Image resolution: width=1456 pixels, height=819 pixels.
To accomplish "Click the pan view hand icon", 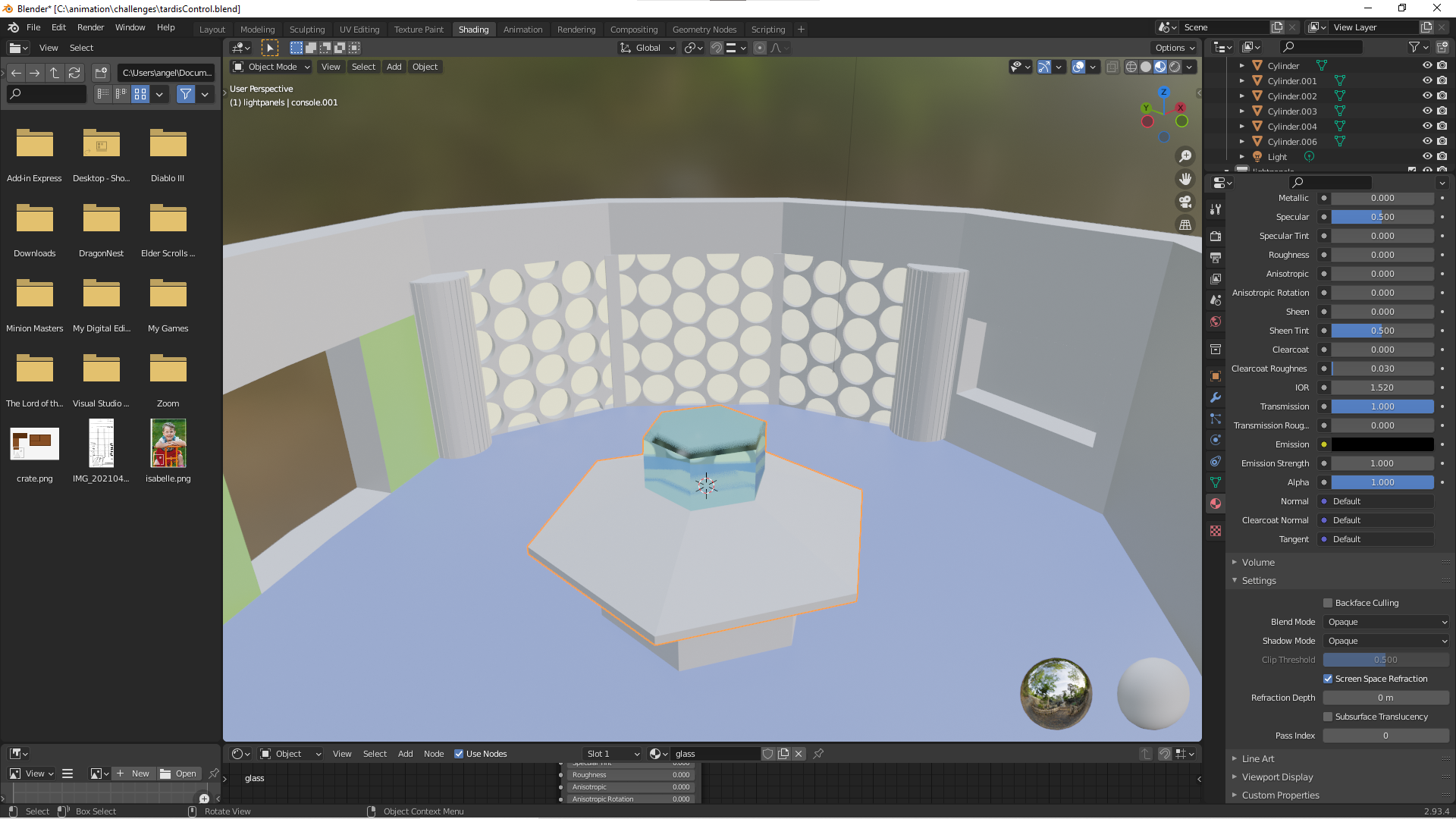I will click(x=1185, y=179).
